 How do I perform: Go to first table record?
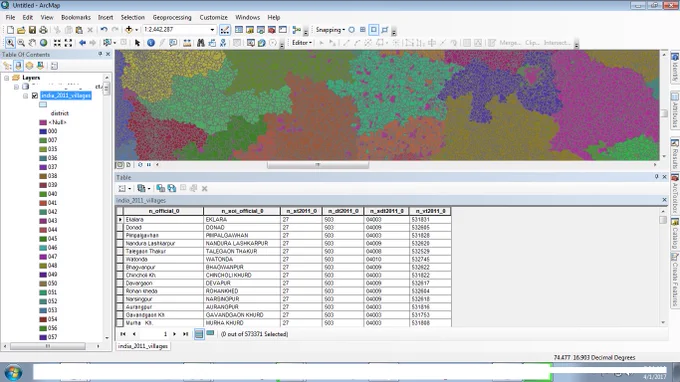coord(123,334)
